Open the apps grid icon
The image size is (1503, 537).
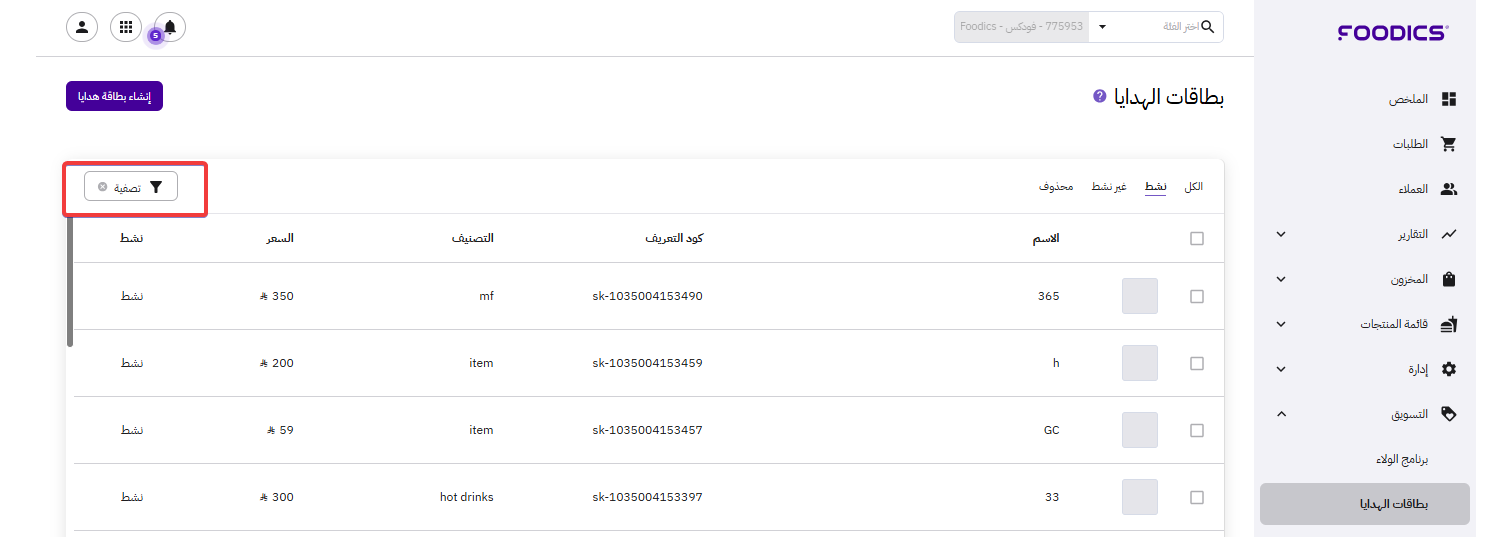click(126, 27)
